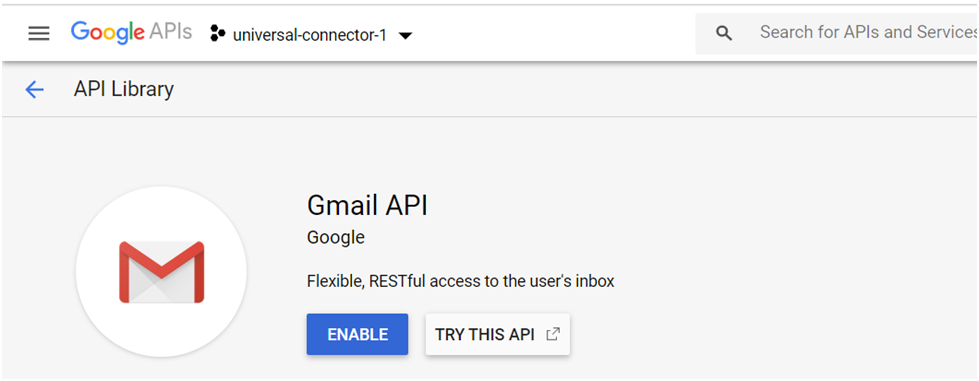Click the API Library page heading
This screenshot has height=381, width=979.
click(x=124, y=89)
